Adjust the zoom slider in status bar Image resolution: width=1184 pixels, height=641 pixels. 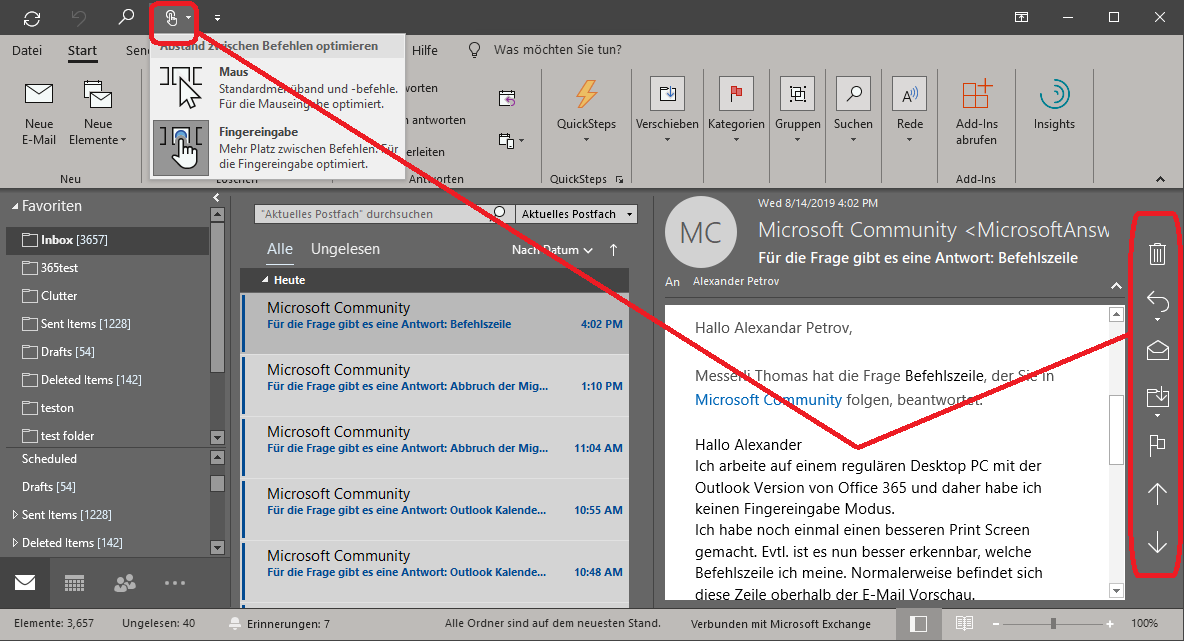[1053, 624]
